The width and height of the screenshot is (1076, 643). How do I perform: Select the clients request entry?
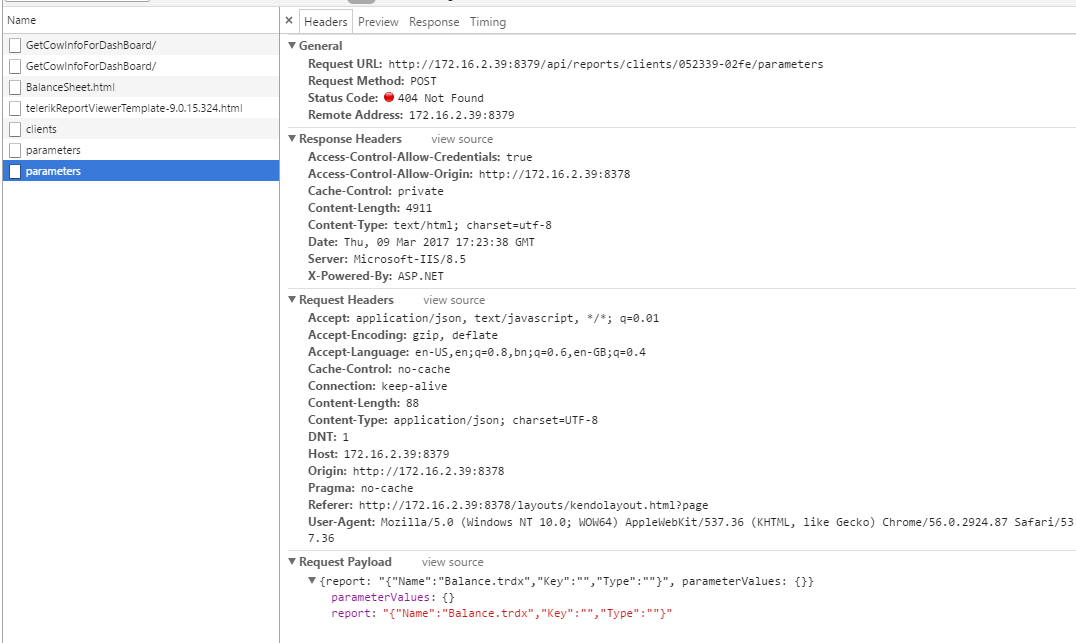[41, 129]
